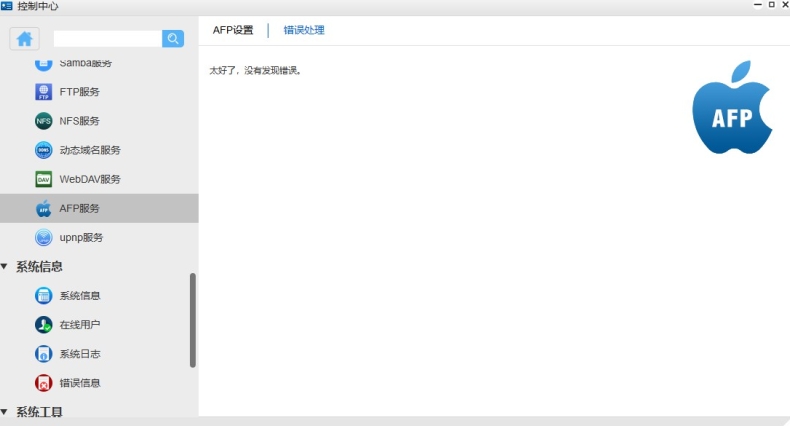The height and width of the screenshot is (426, 790).
Task: Click the blue search magnifier button
Action: click(173, 39)
